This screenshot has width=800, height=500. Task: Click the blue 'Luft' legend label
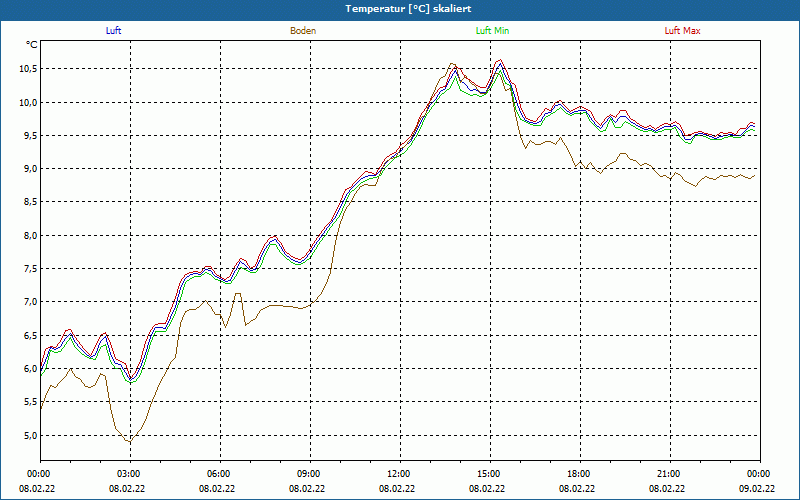113,31
